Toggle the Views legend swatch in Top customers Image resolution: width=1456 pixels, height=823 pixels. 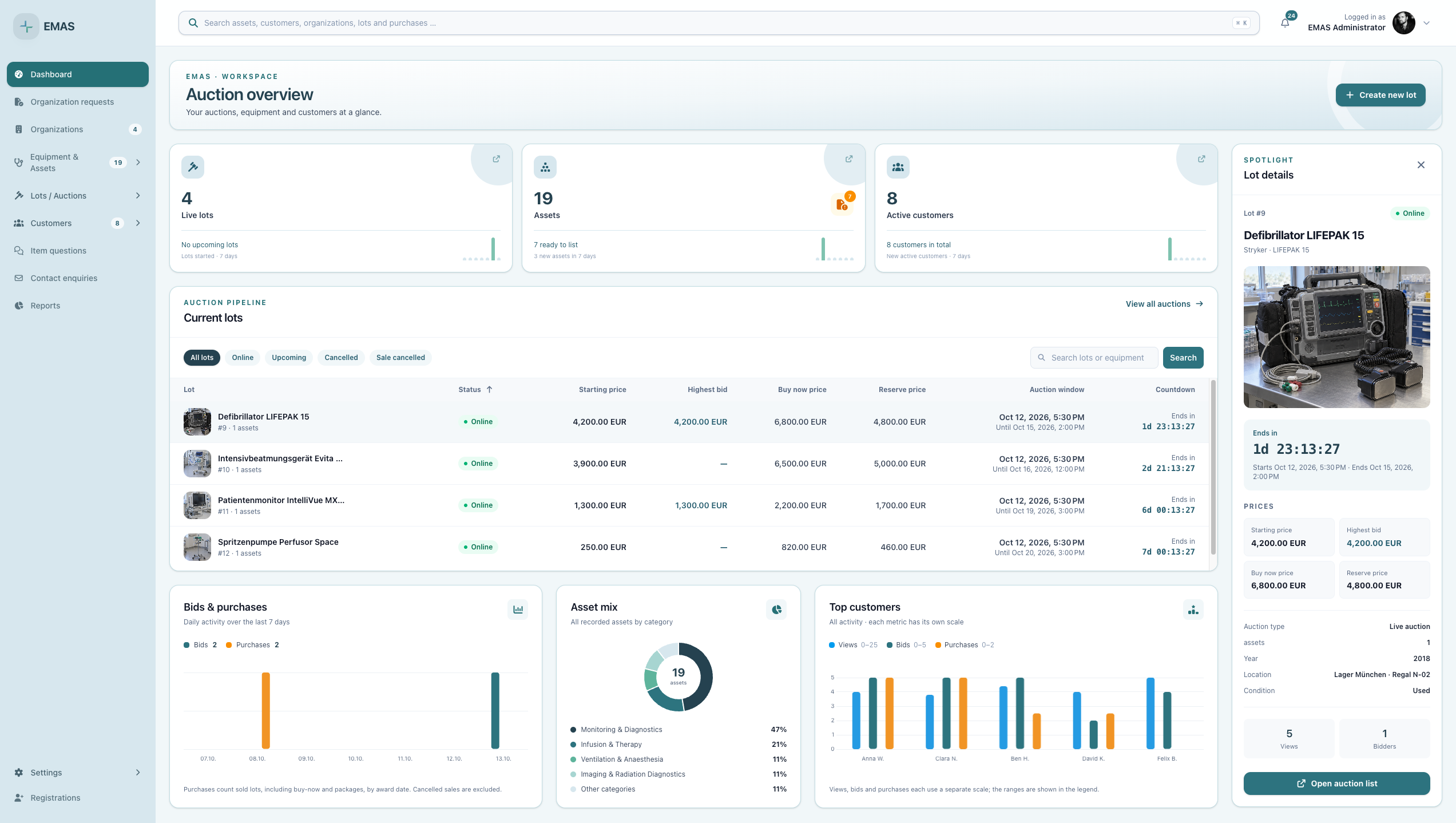(832, 645)
